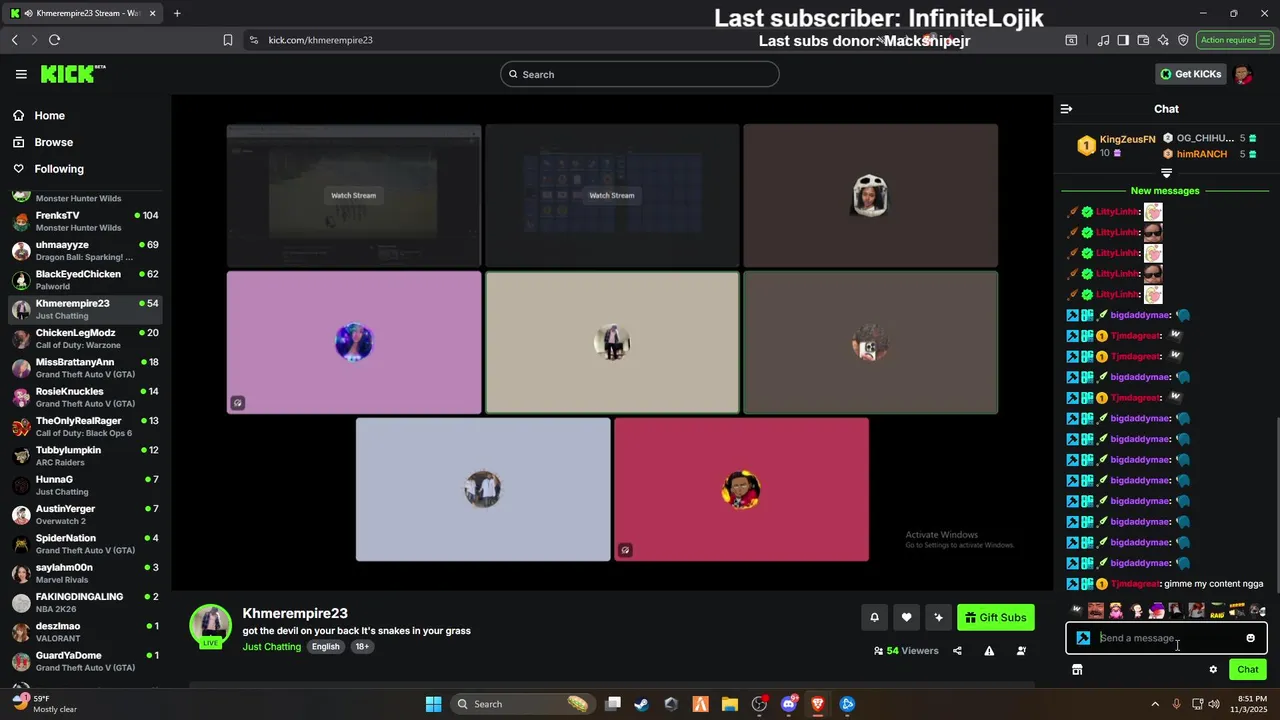Click the moderator user icon beside report
Image resolution: width=1280 pixels, height=720 pixels.
pos(1021,651)
